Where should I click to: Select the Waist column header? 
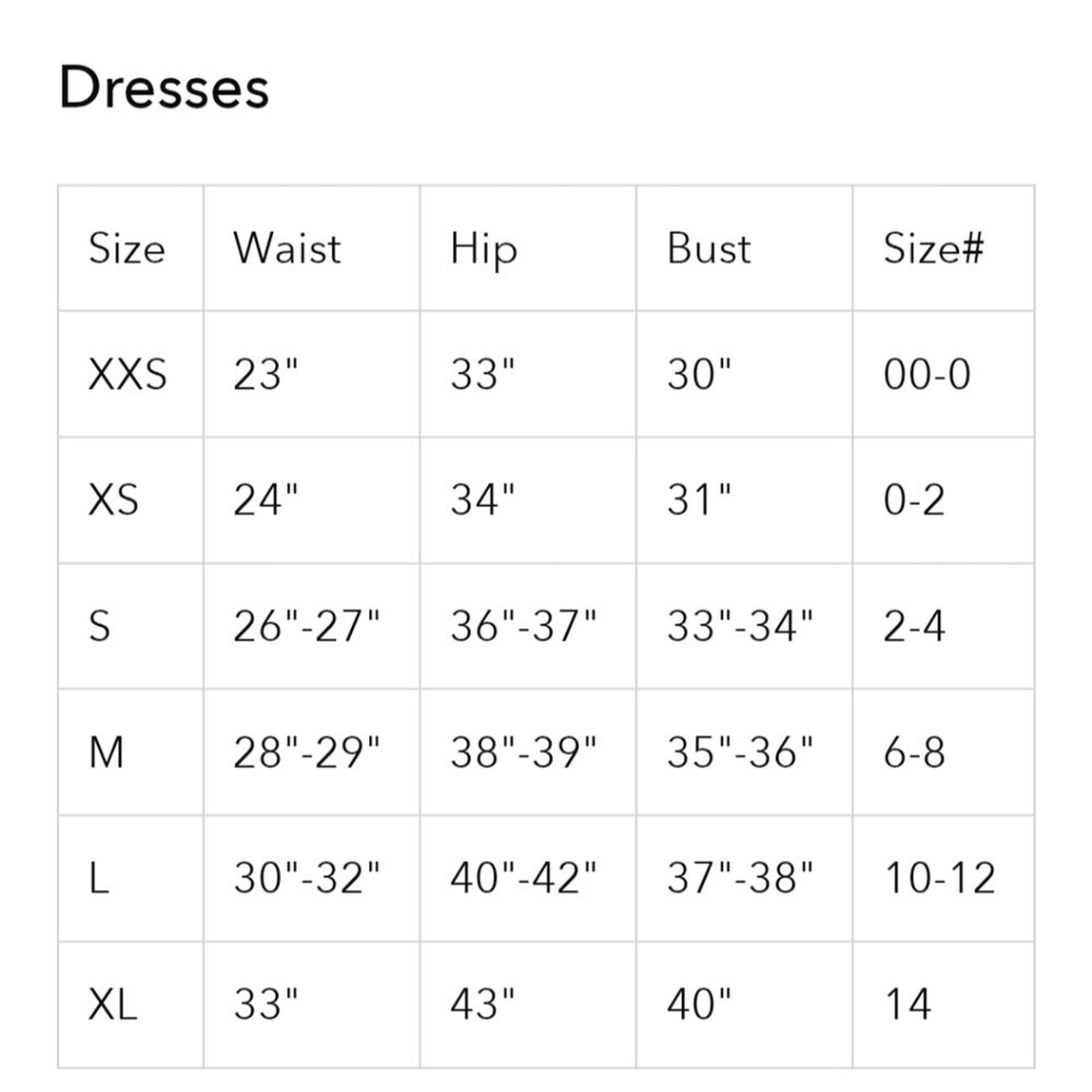click(287, 248)
